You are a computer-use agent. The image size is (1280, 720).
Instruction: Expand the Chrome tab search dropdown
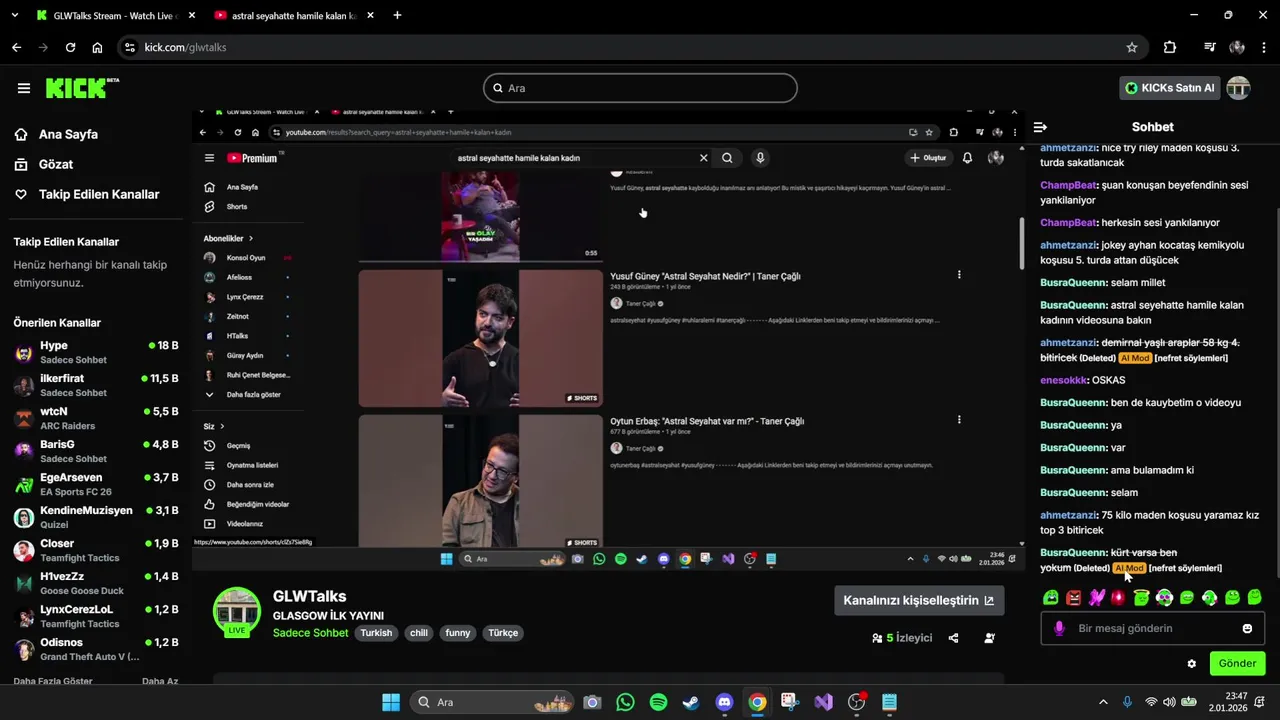point(16,15)
